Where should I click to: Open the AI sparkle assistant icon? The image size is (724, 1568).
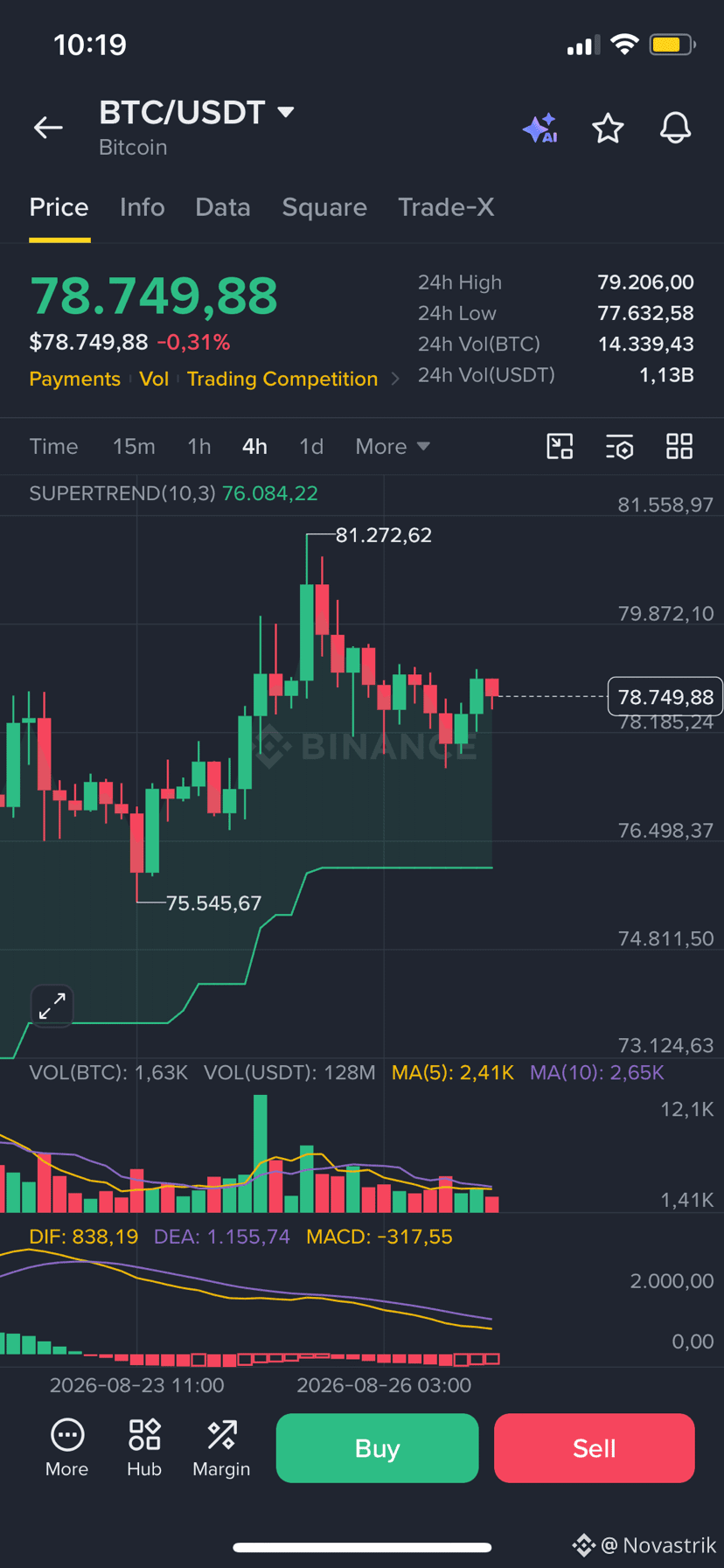[x=540, y=128]
